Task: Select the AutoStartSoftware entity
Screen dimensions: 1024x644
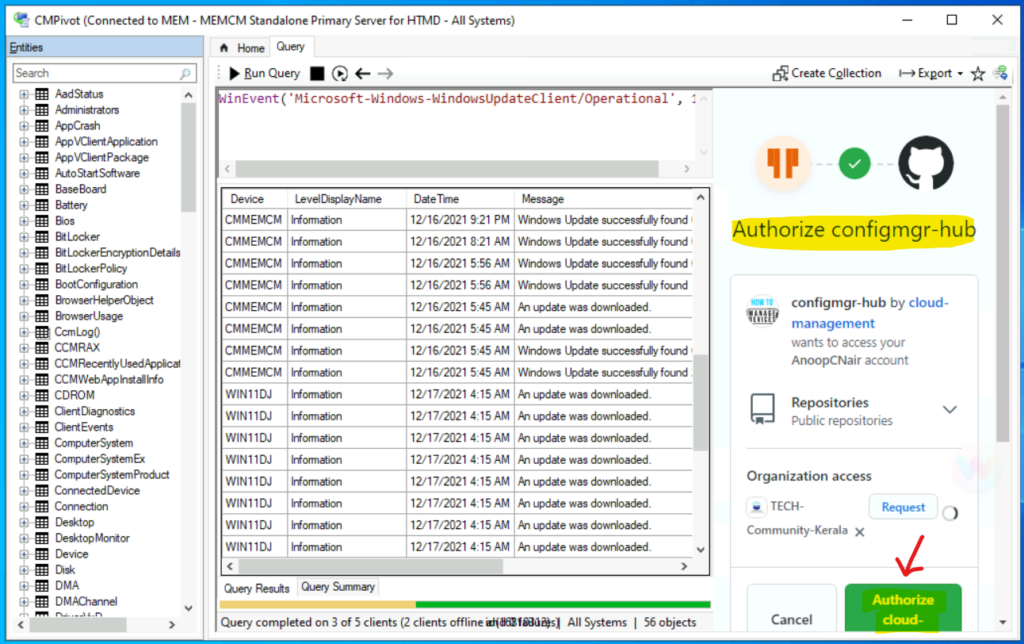Action: 97,173
